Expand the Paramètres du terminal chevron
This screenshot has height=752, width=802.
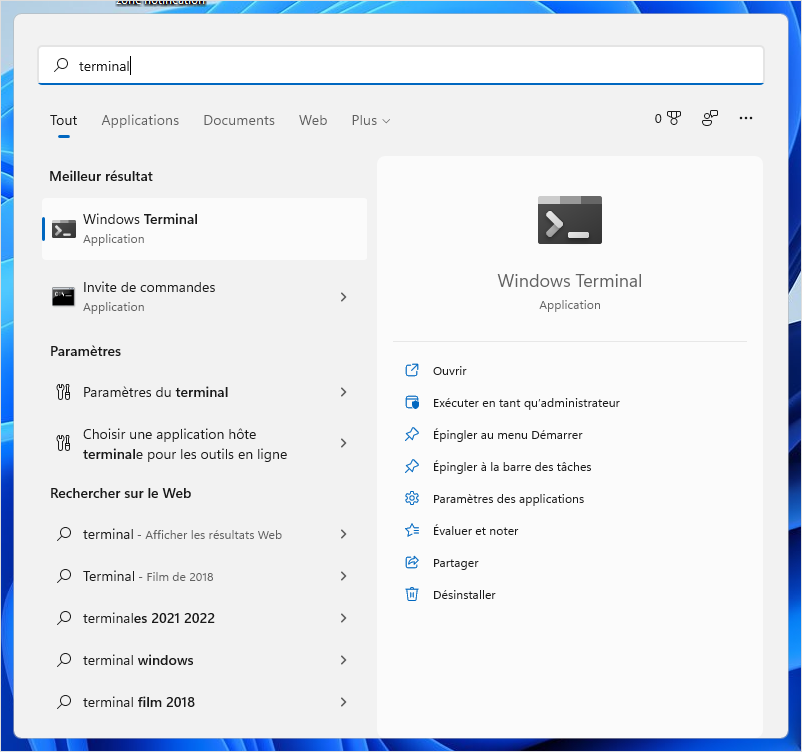[x=343, y=392]
